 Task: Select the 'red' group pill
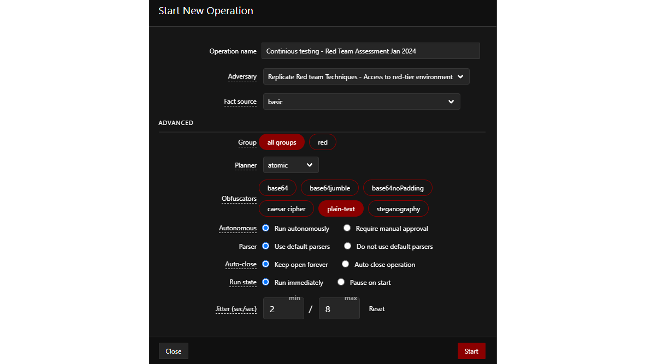tap(322, 142)
